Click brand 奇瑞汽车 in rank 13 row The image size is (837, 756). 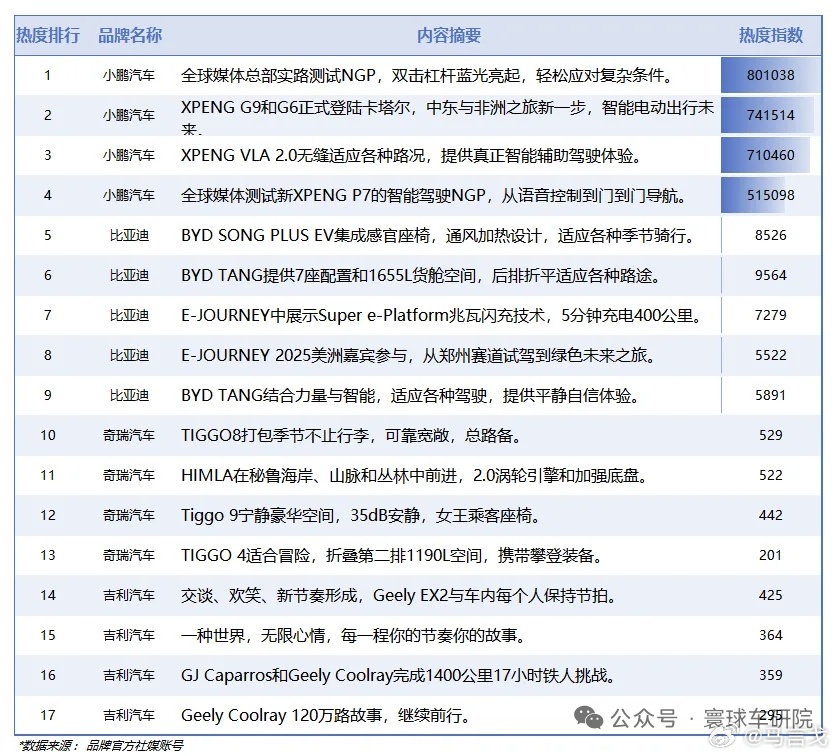point(129,556)
